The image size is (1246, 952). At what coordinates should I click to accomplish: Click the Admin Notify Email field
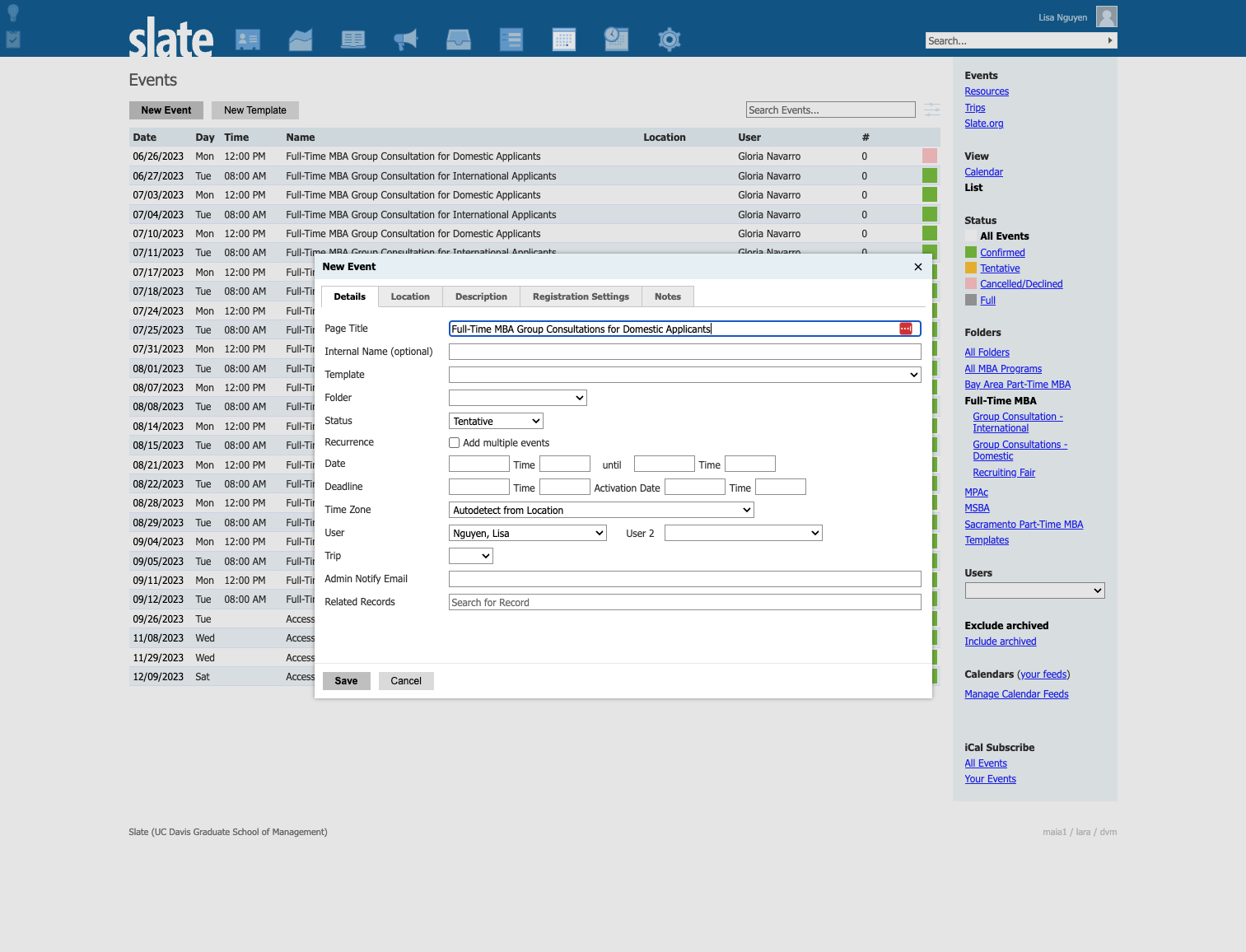point(685,579)
